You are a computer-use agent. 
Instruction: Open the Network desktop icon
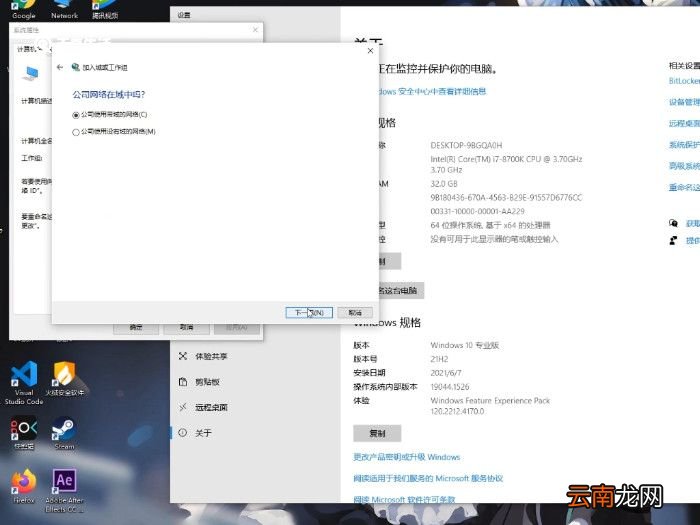pyautogui.click(x=64, y=10)
